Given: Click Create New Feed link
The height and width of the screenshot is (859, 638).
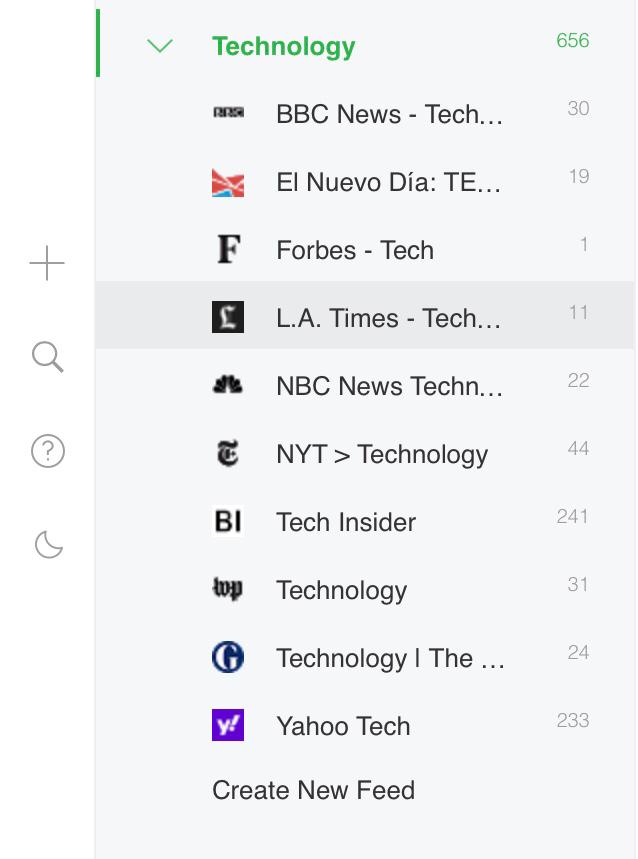Looking at the screenshot, I should [313, 790].
